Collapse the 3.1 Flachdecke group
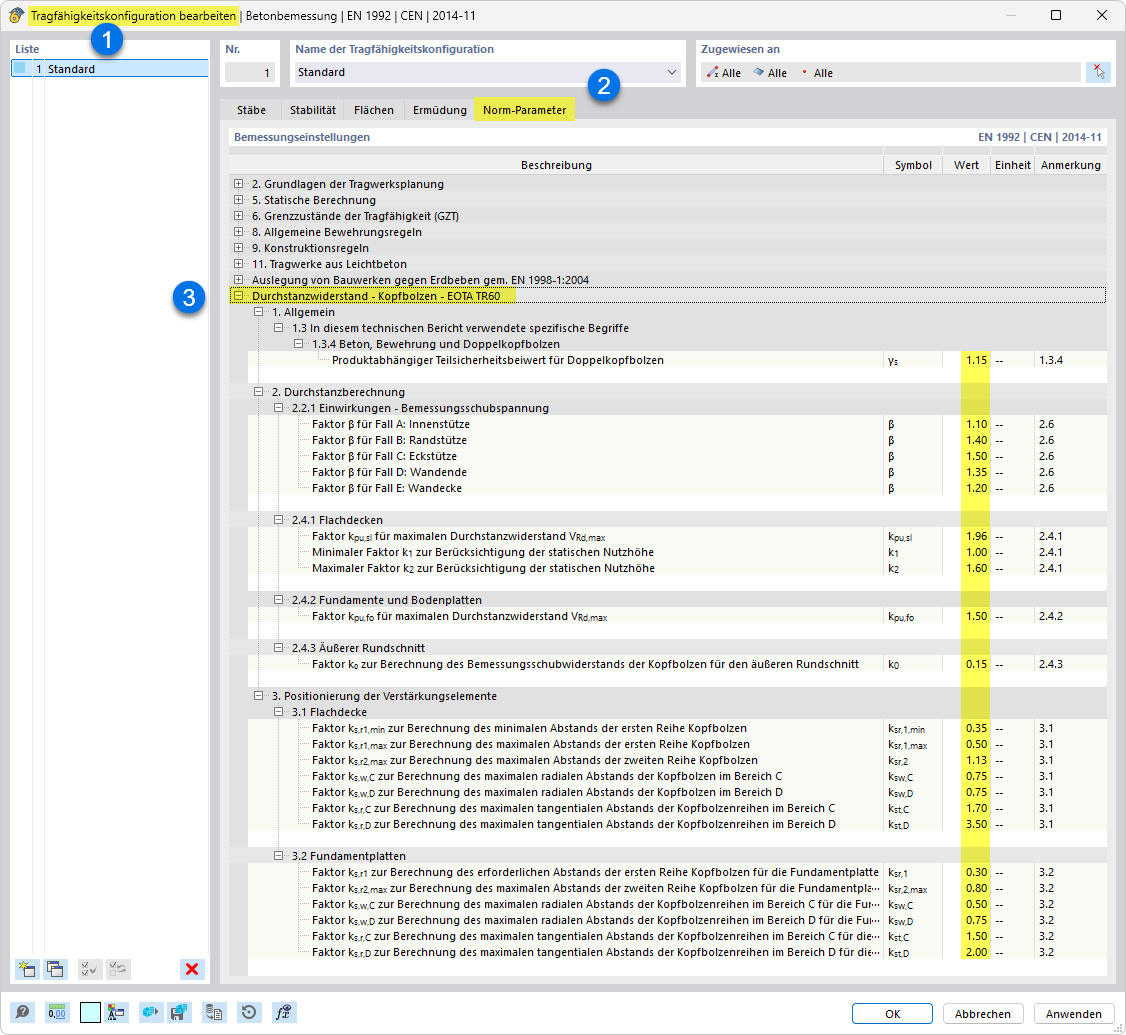The height and width of the screenshot is (1035, 1126). [x=279, y=712]
